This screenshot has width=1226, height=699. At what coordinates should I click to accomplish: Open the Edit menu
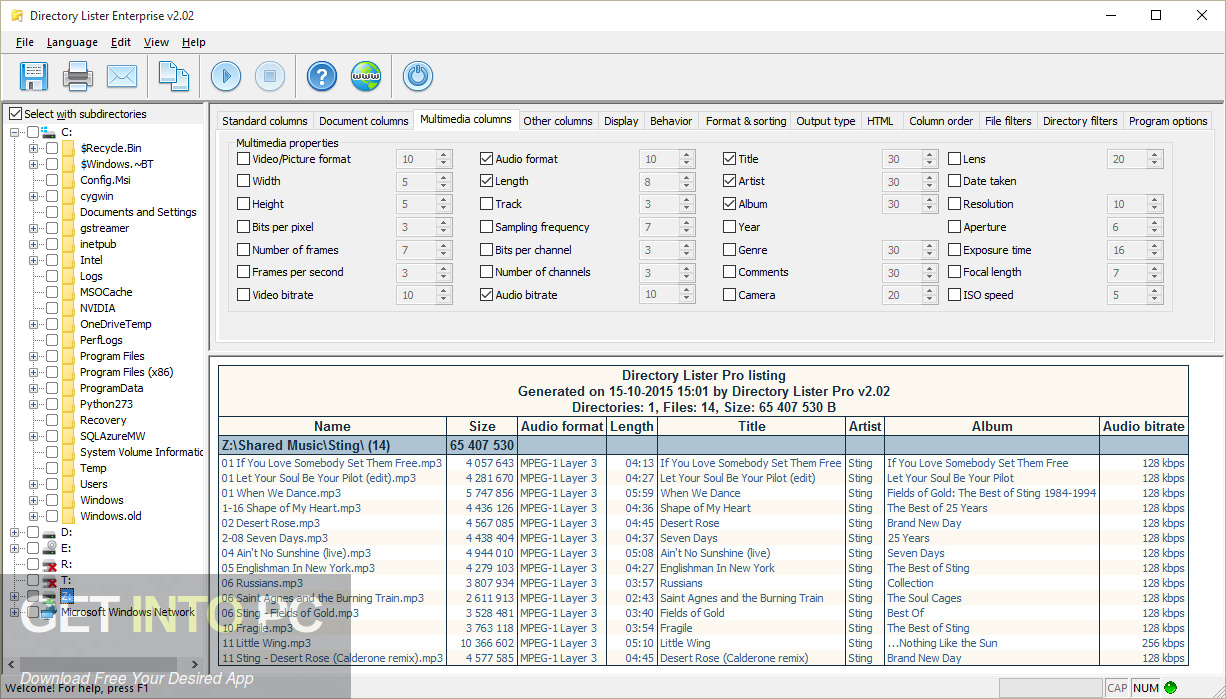[x=121, y=42]
